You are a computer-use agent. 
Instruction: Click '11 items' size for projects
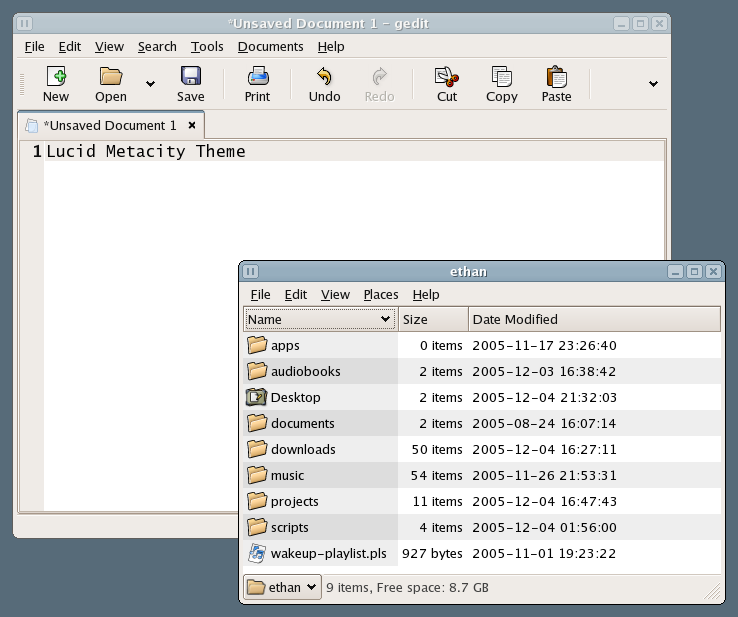437,502
